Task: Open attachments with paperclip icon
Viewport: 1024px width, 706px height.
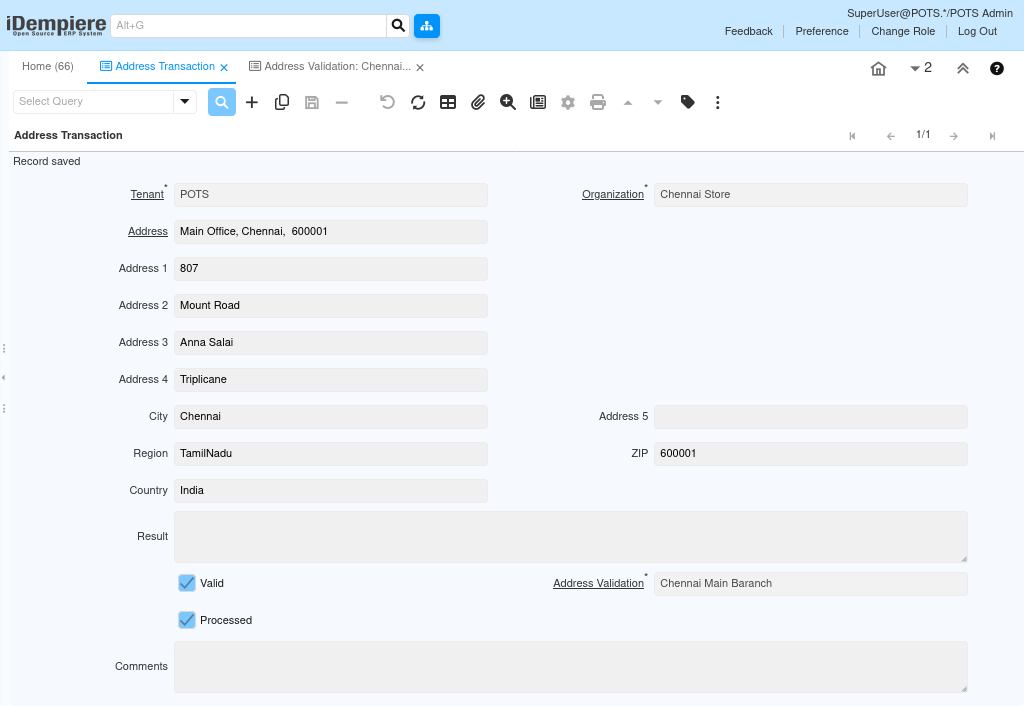Action: coord(478,102)
